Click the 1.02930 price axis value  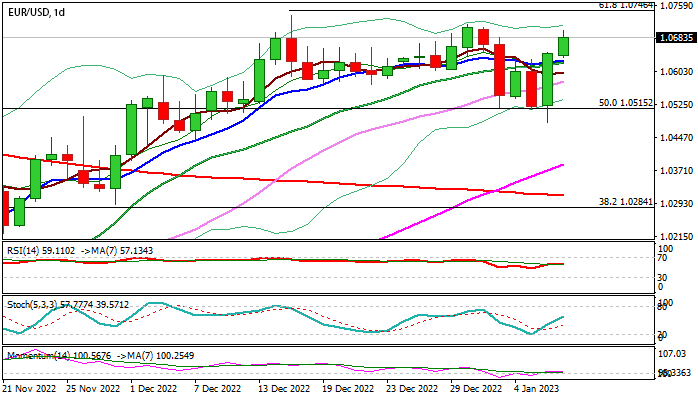676,203
